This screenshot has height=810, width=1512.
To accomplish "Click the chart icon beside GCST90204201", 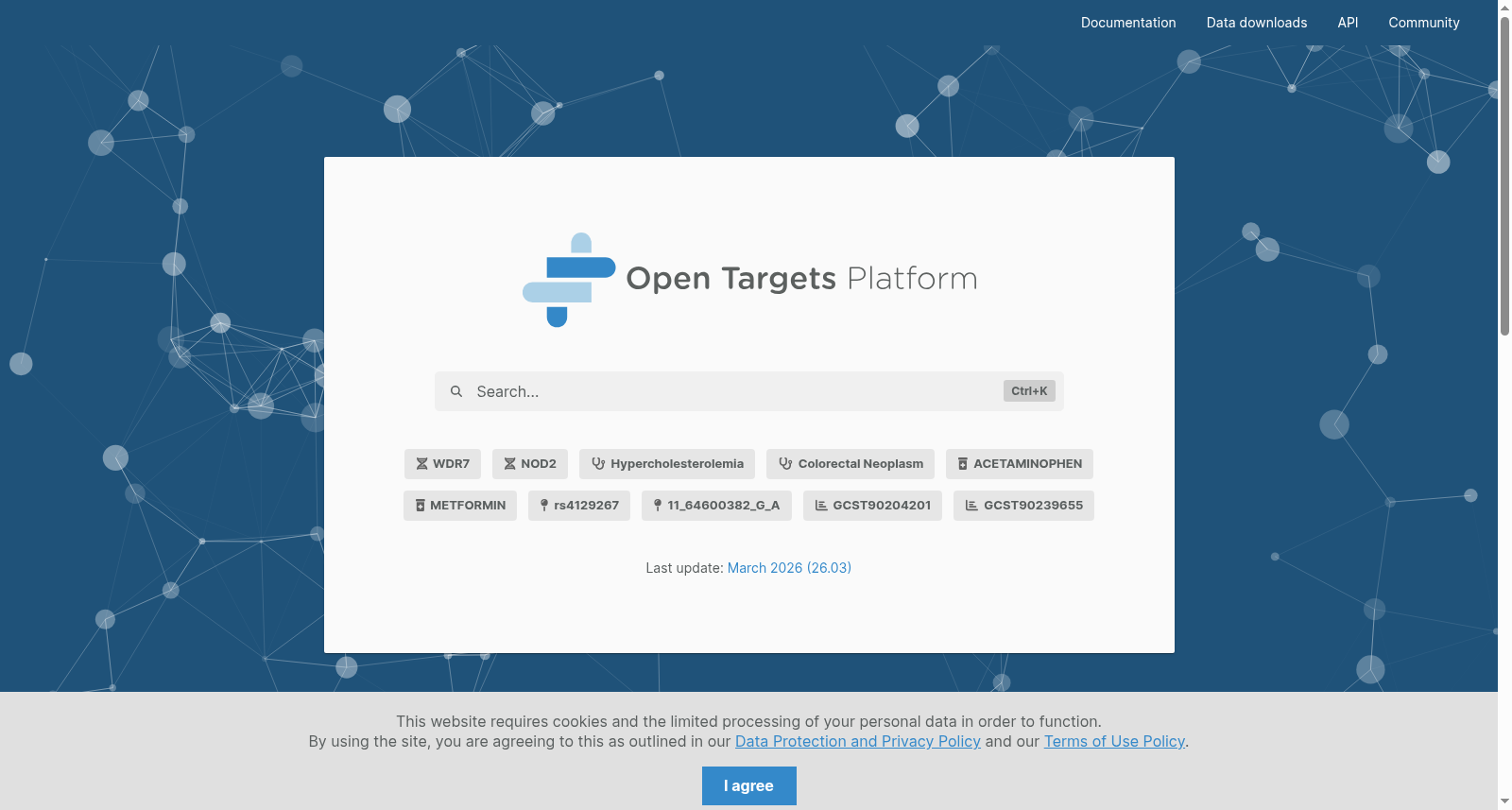I will tap(821, 506).
